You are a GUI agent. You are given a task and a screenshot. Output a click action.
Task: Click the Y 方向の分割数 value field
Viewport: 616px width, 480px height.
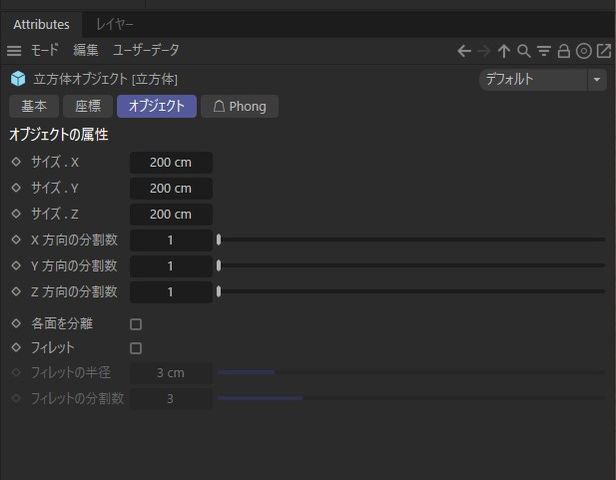(171, 266)
